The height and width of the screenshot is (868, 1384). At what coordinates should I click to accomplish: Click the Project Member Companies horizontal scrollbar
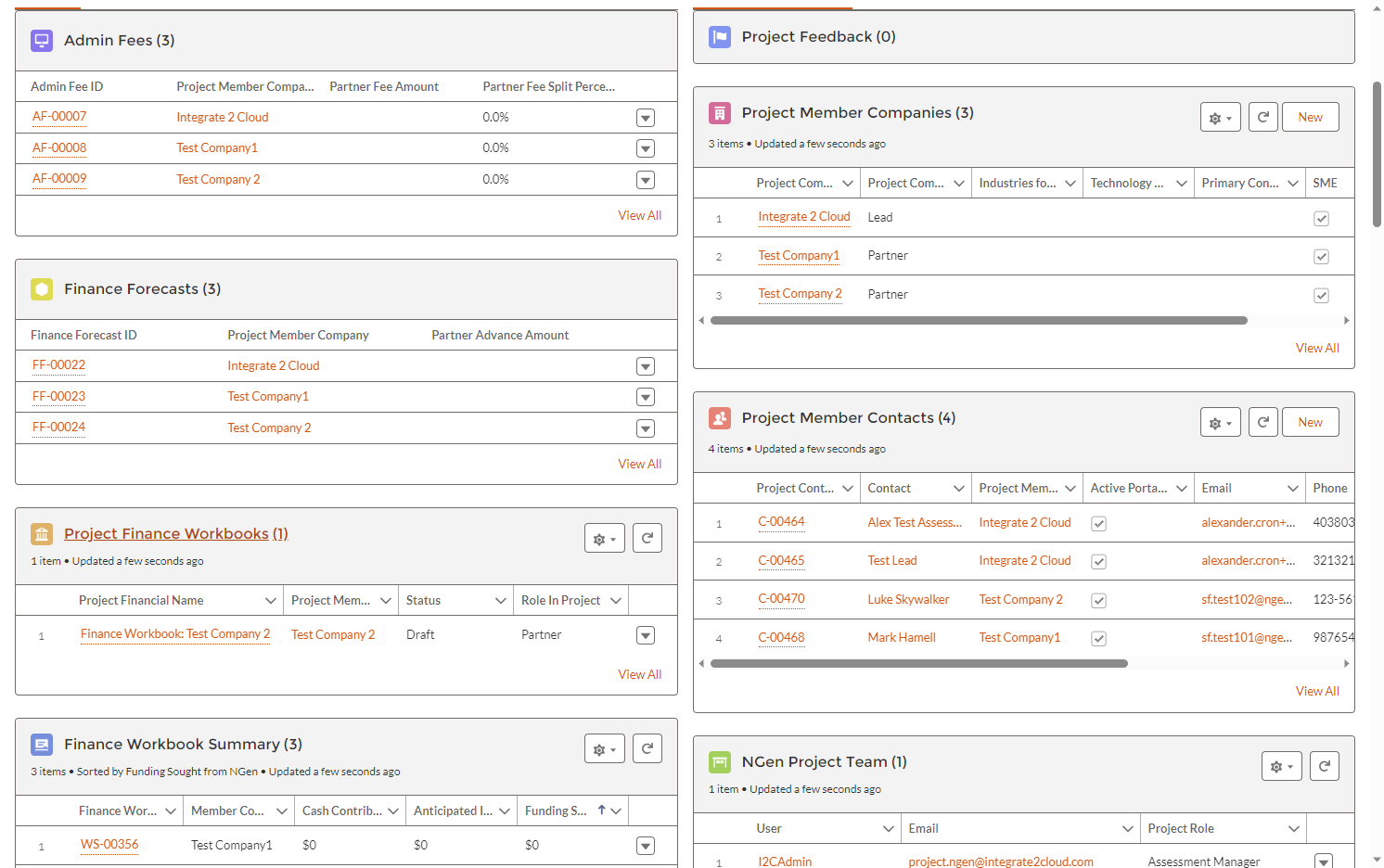tap(979, 321)
